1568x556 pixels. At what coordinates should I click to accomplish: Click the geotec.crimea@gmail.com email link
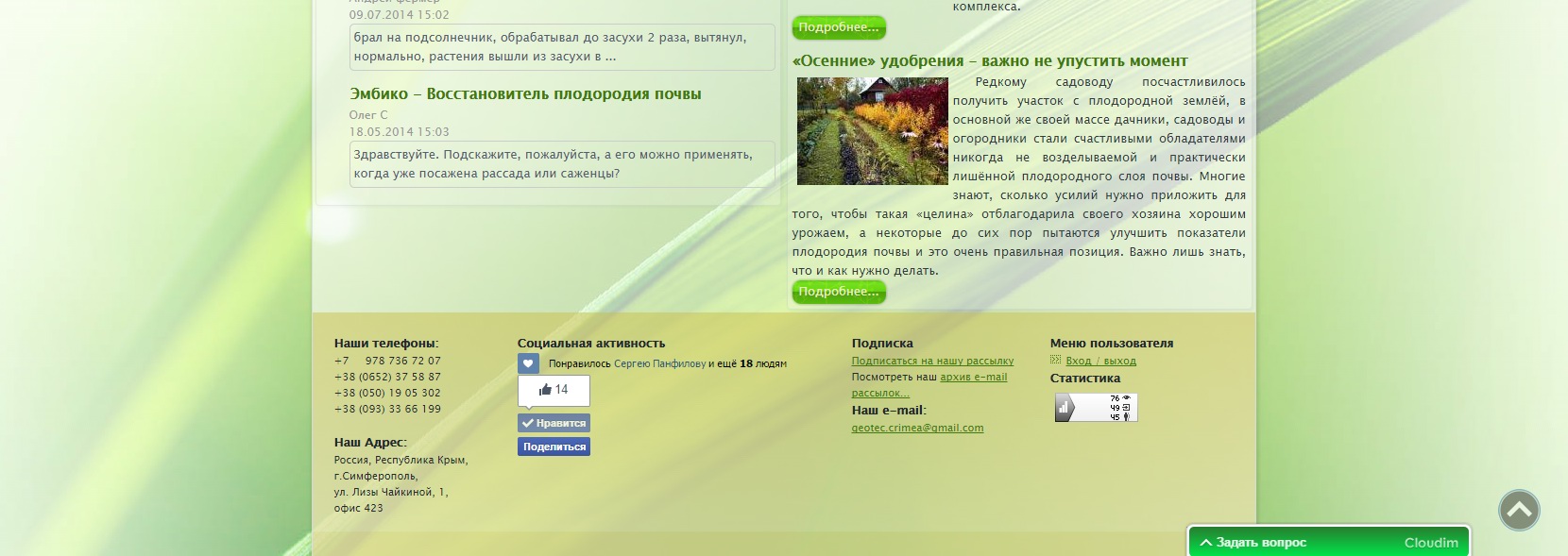click(917, 428)
